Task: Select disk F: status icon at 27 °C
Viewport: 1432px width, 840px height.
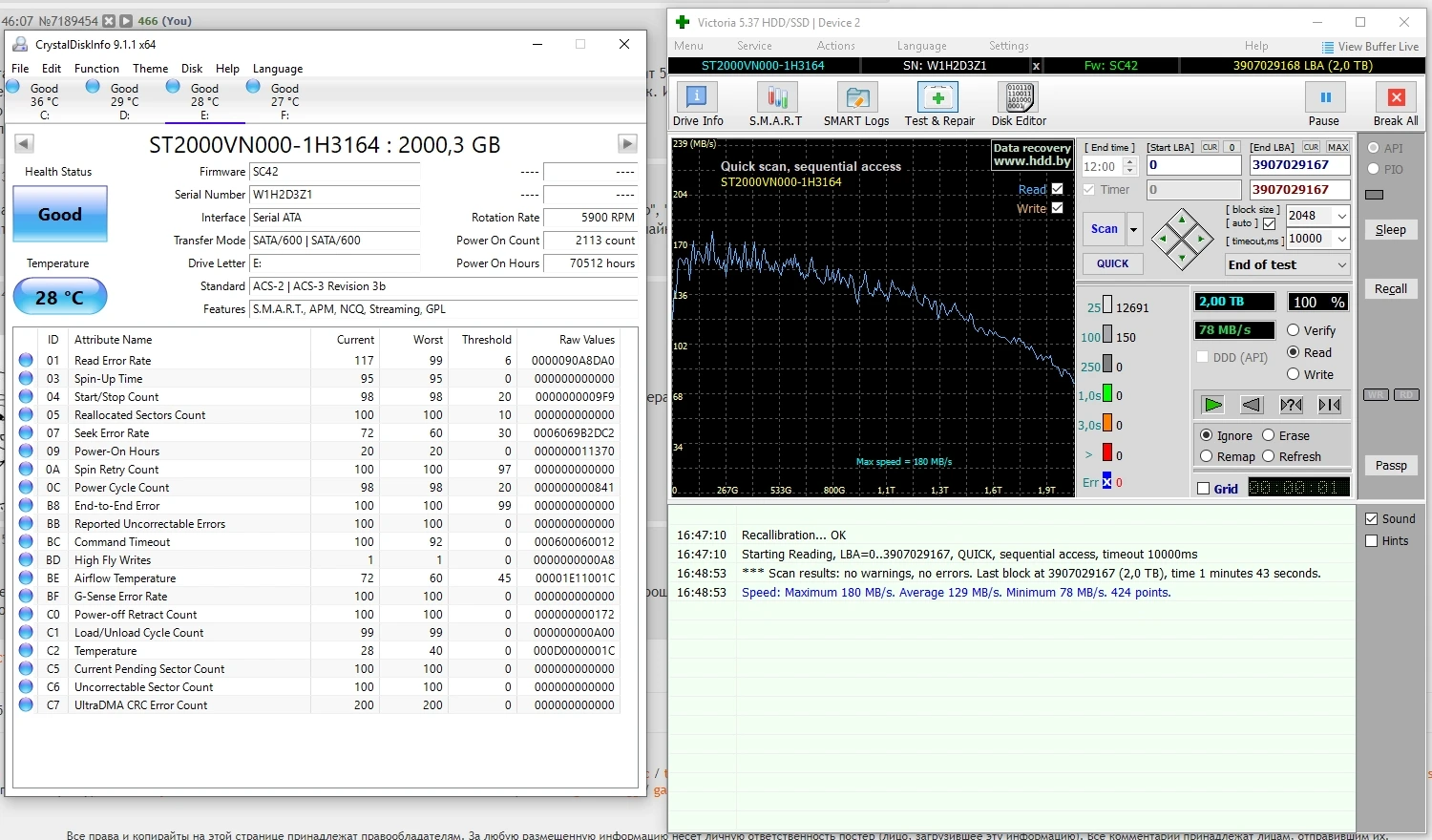Action: tap(253, 86)
